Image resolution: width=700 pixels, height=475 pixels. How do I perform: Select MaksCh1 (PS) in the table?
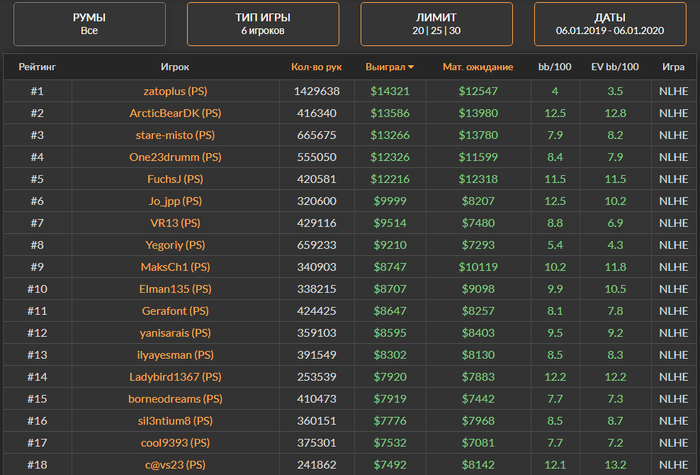pyautogui.click(x=174, y=267)
